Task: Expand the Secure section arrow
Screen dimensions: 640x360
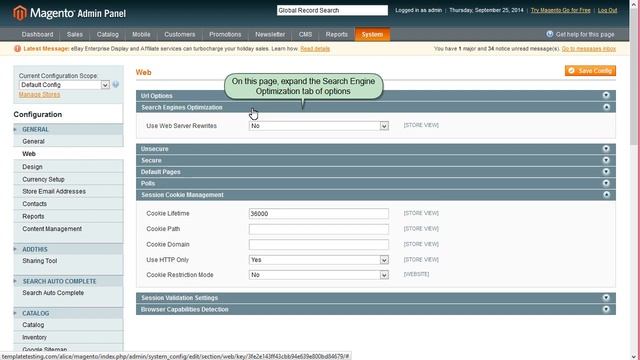Action: click(606, 160)
